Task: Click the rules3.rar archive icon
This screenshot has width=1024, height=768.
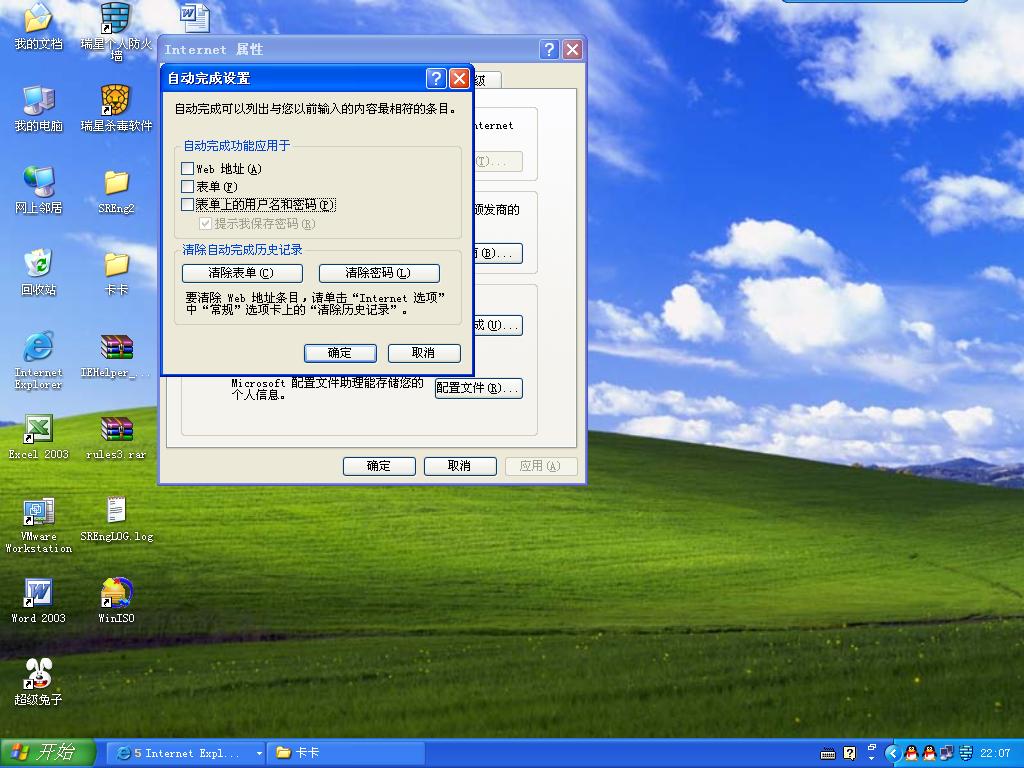Action: (x=116, y=429)
